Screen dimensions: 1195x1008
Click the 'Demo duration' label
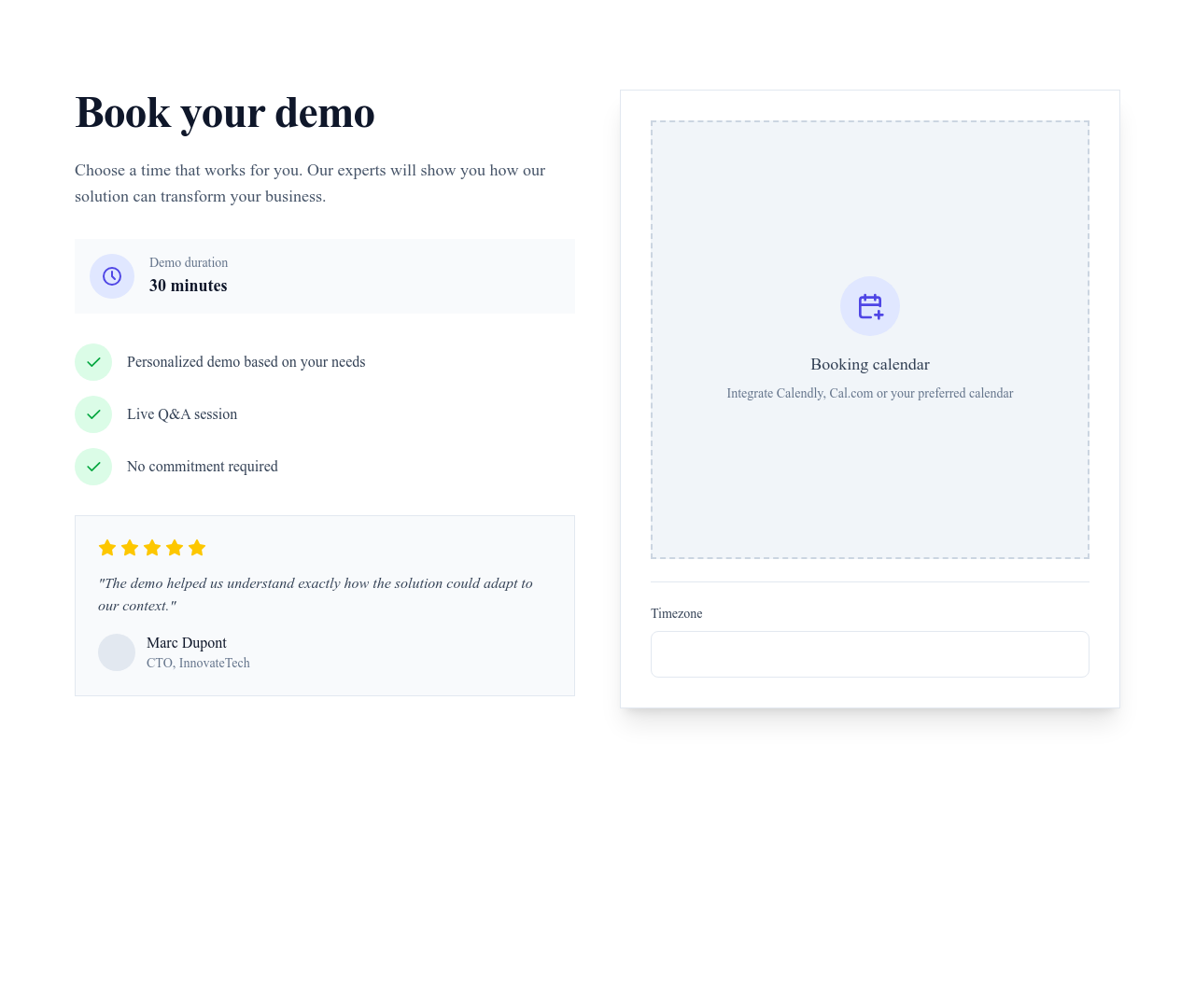coord(189,262)
